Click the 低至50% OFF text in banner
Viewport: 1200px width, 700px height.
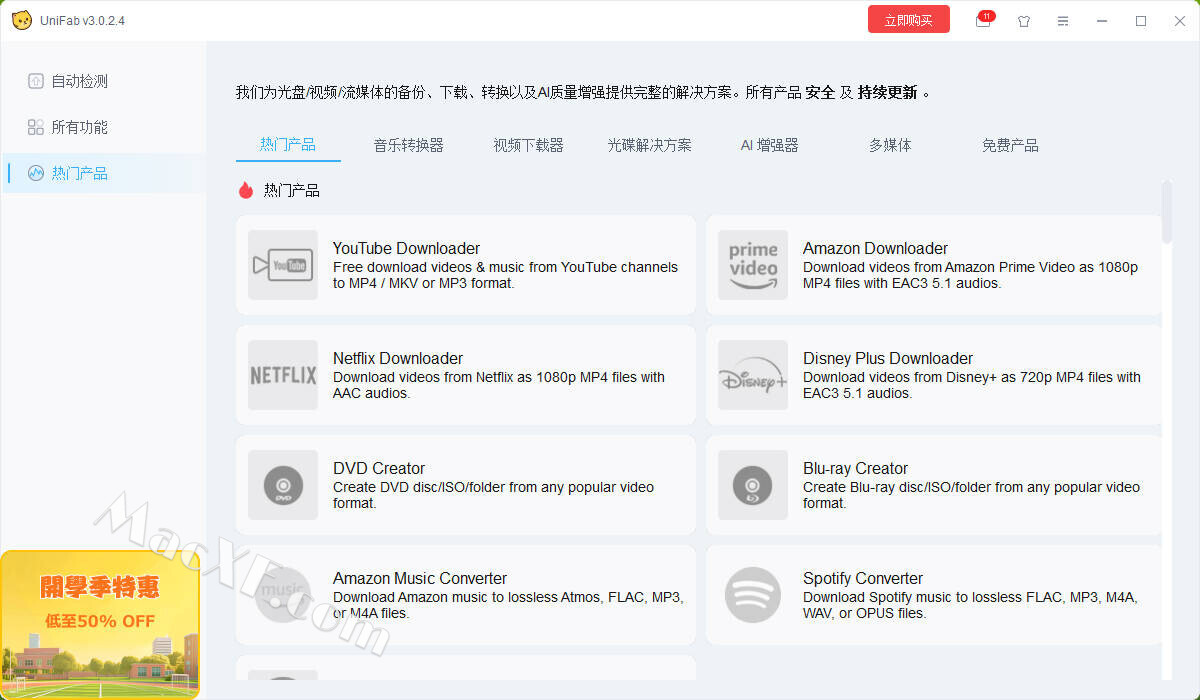100,621
